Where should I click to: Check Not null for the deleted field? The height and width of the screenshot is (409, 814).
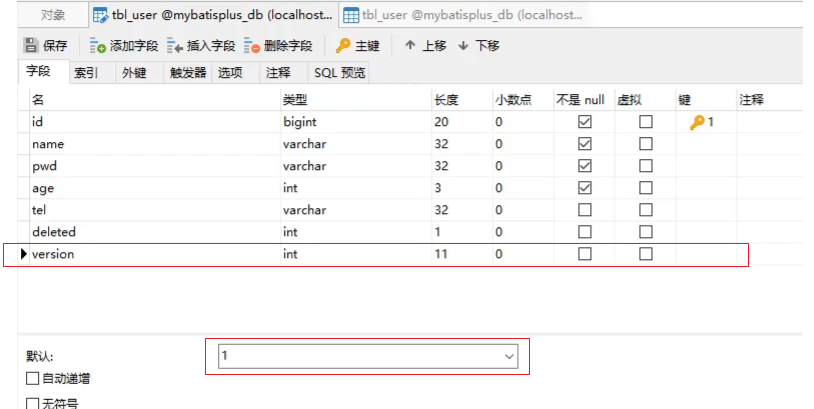(x=585, y=231)
